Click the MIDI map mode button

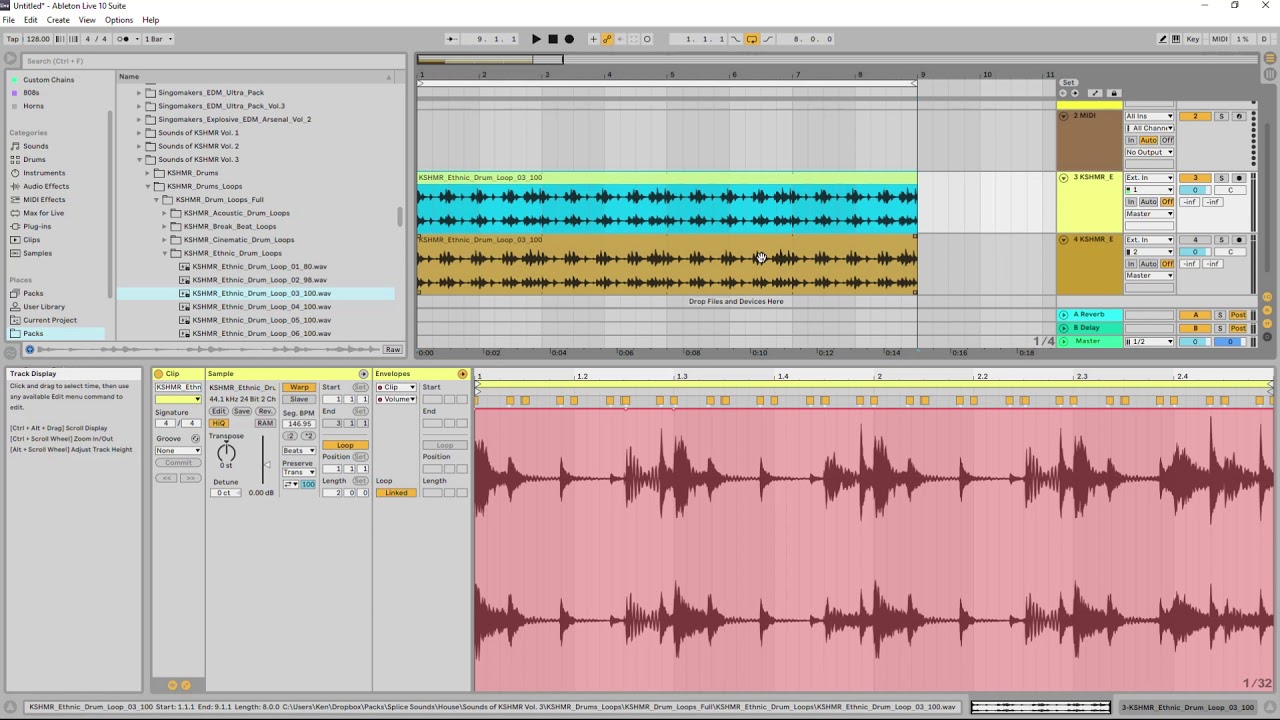[1220, 39]
